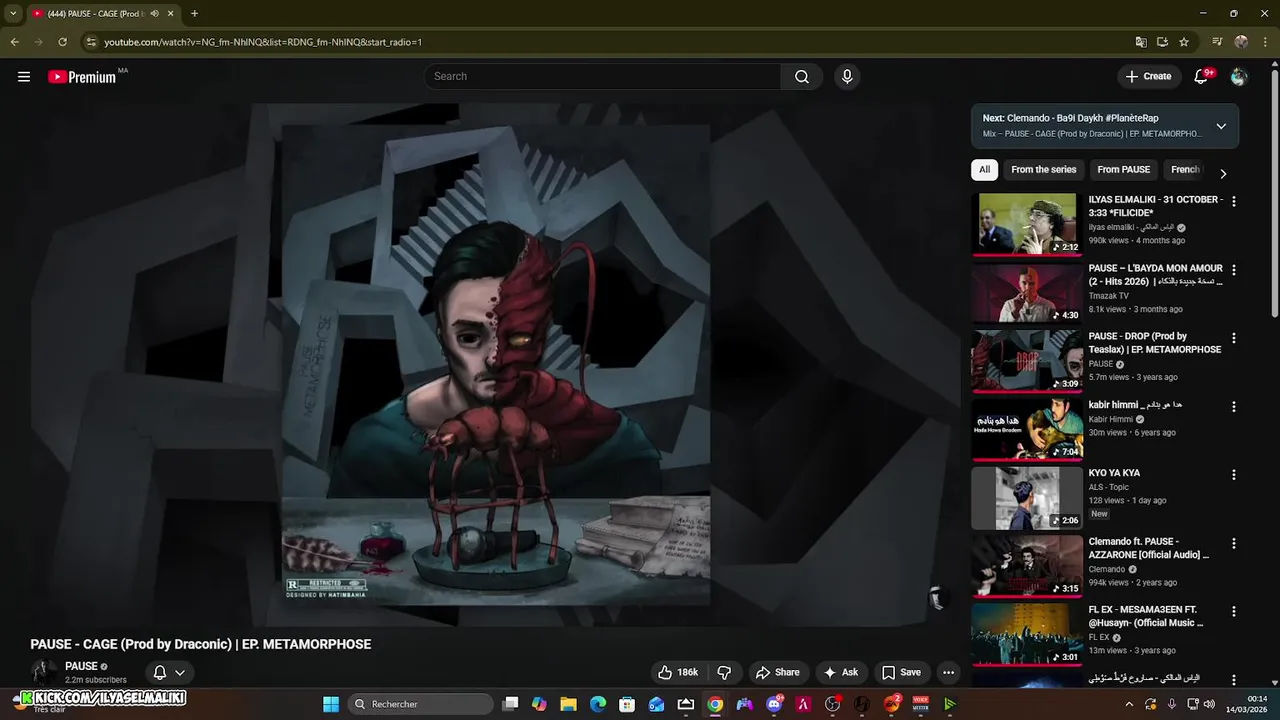Open Chrome media control icon
The height and width of the screenshot is (720, 1280).
[1217, 42]
